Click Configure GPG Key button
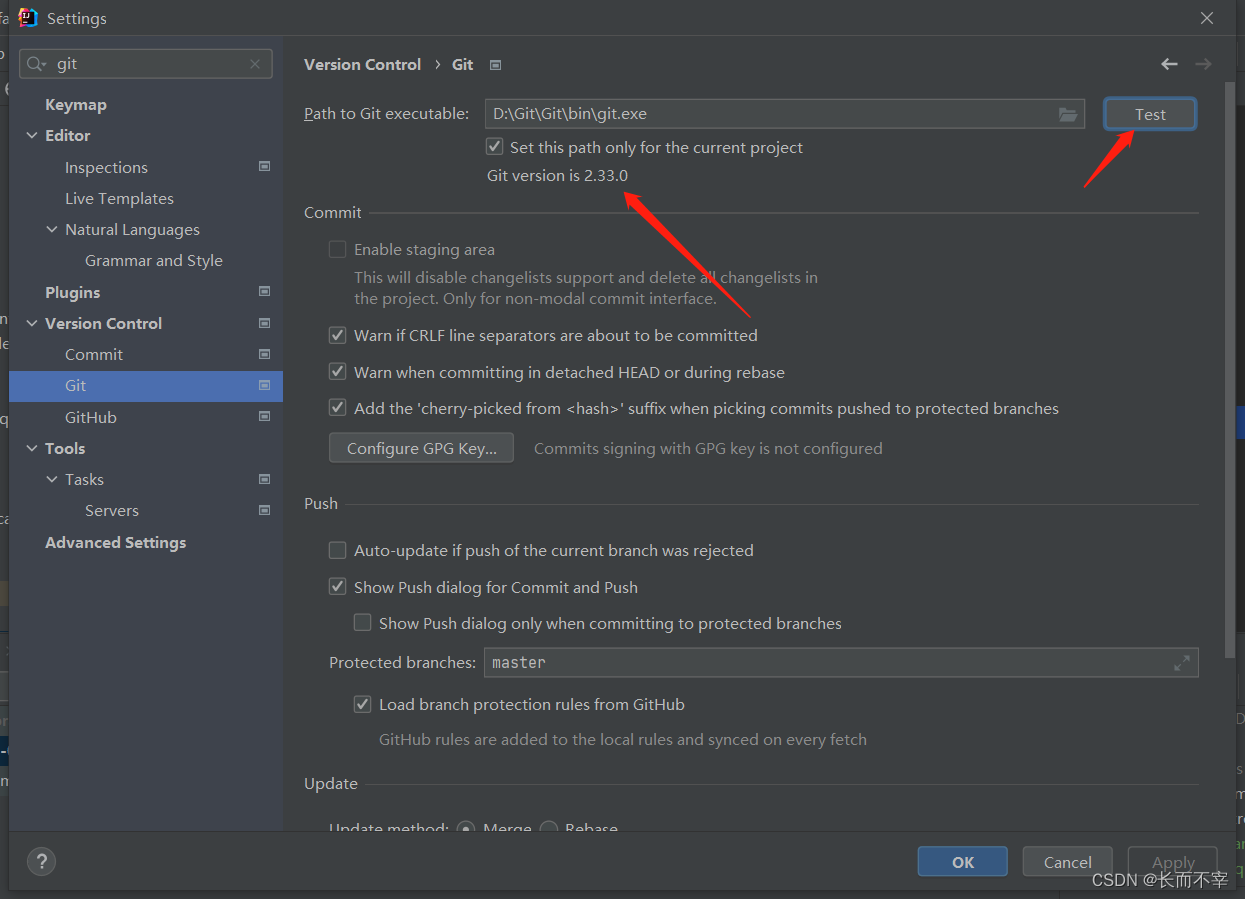The width and height of the screenshot is (1245, 899). tap(421, 448)
